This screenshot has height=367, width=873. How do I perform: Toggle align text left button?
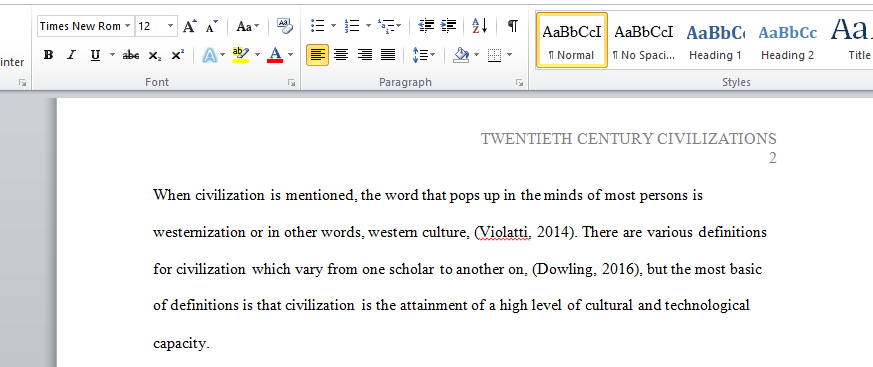(317, 55)
